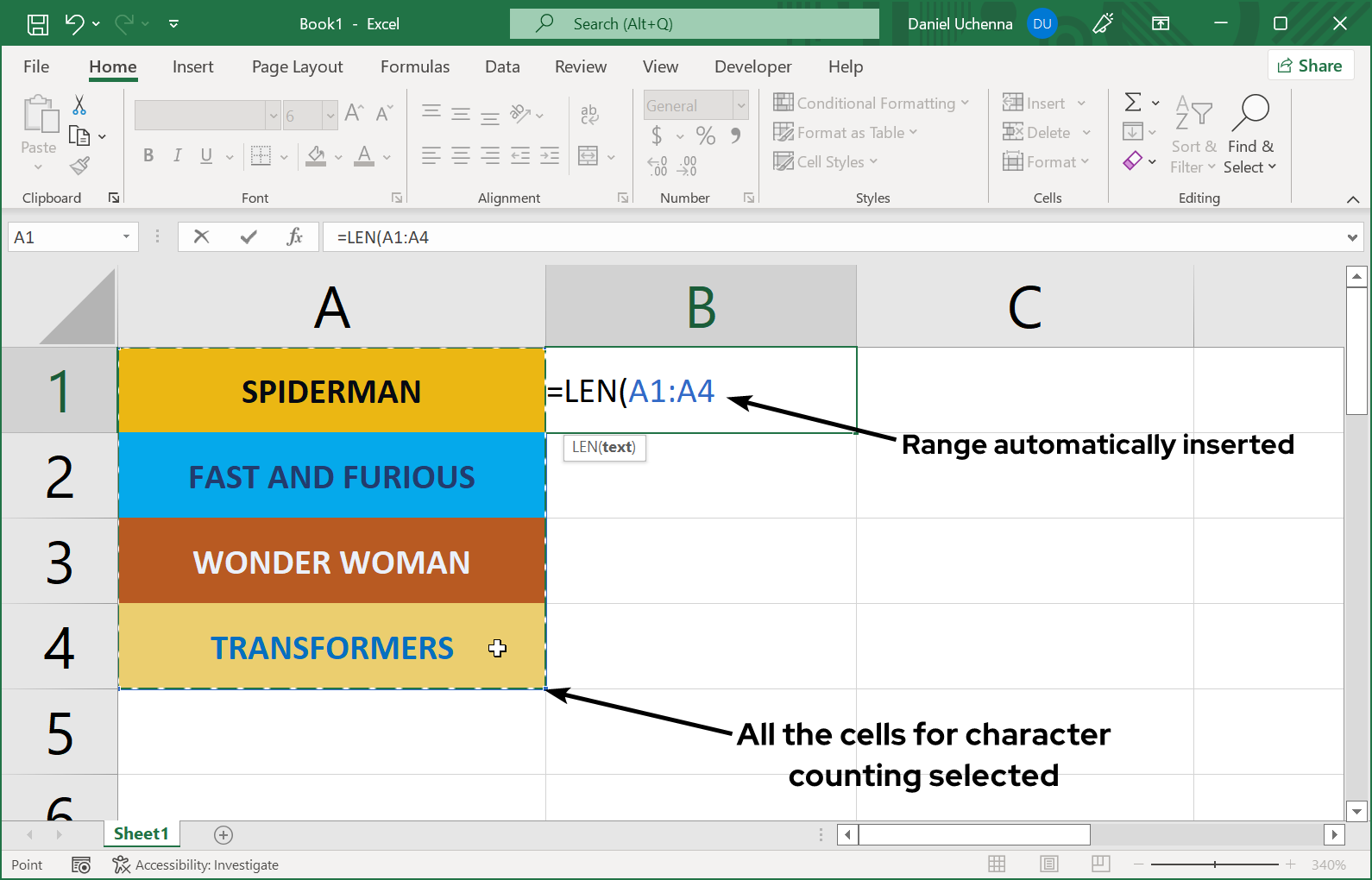
Task: Open the File tab
Action: point(36,66)
